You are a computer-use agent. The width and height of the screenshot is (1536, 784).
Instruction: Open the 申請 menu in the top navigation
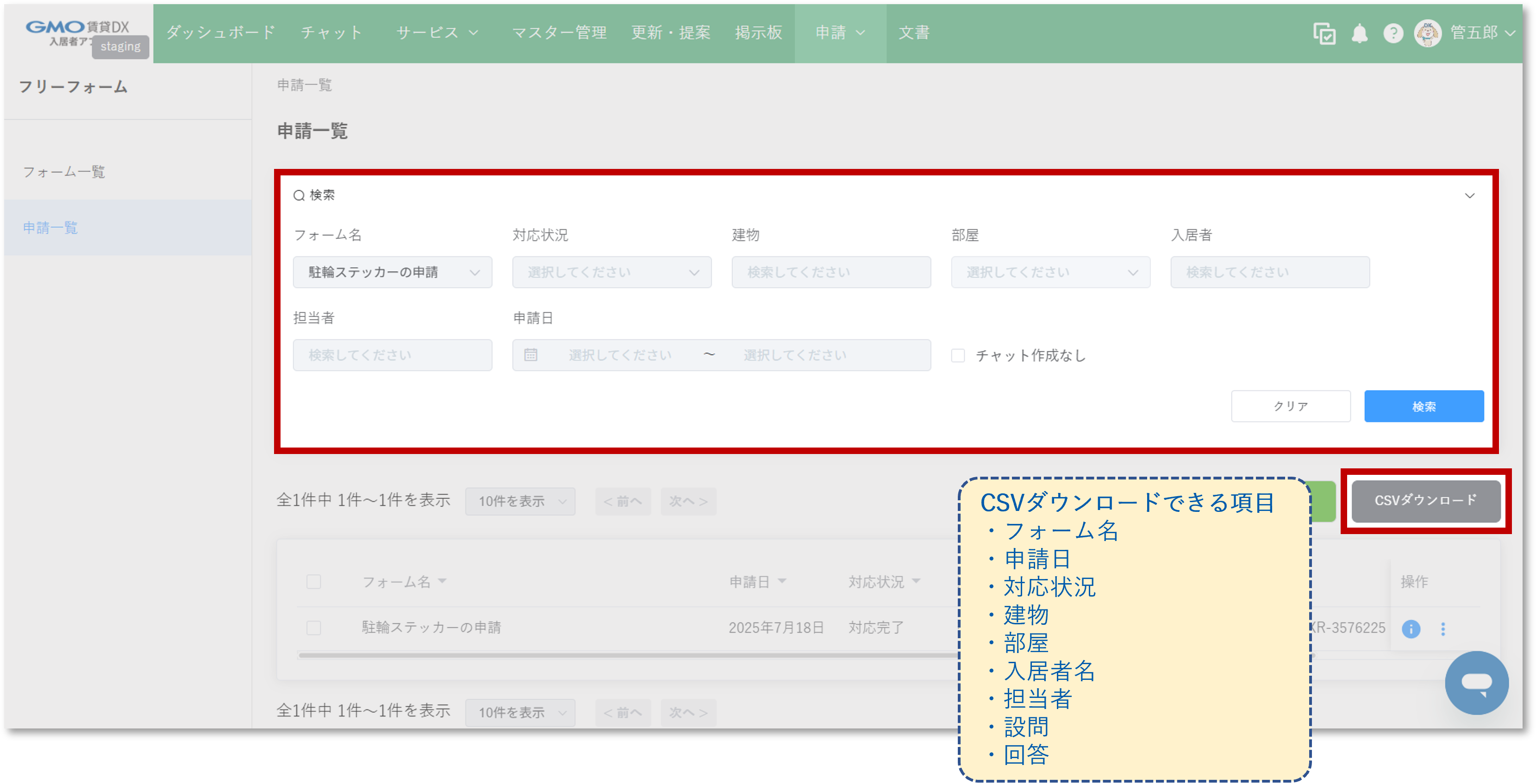(838, 33)
